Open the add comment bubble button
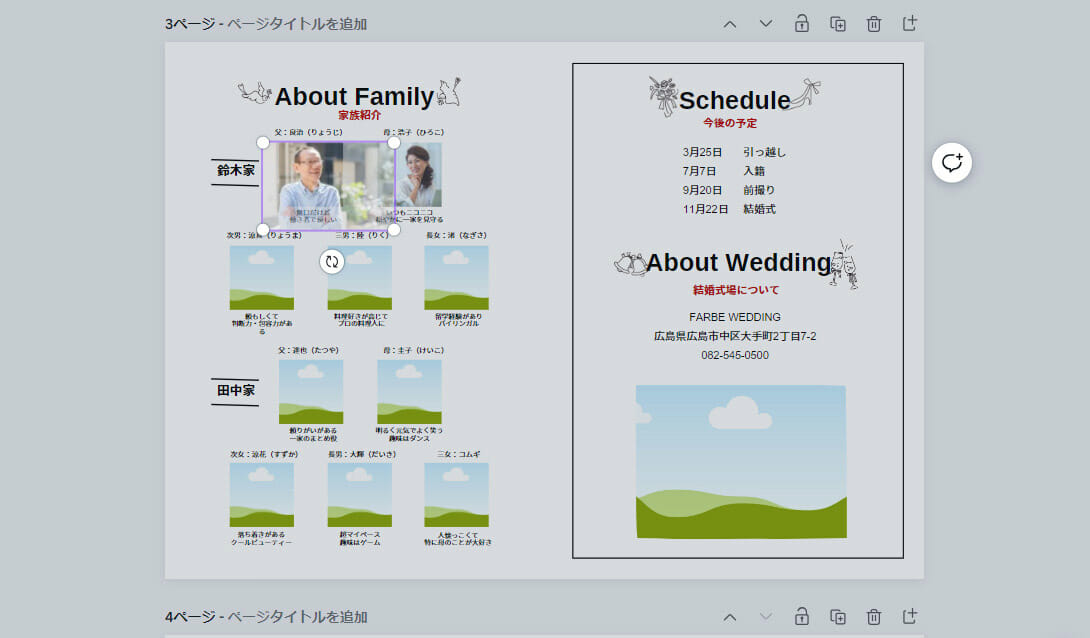This screenshot has height=638, width=1090. [x=952, y=162]
